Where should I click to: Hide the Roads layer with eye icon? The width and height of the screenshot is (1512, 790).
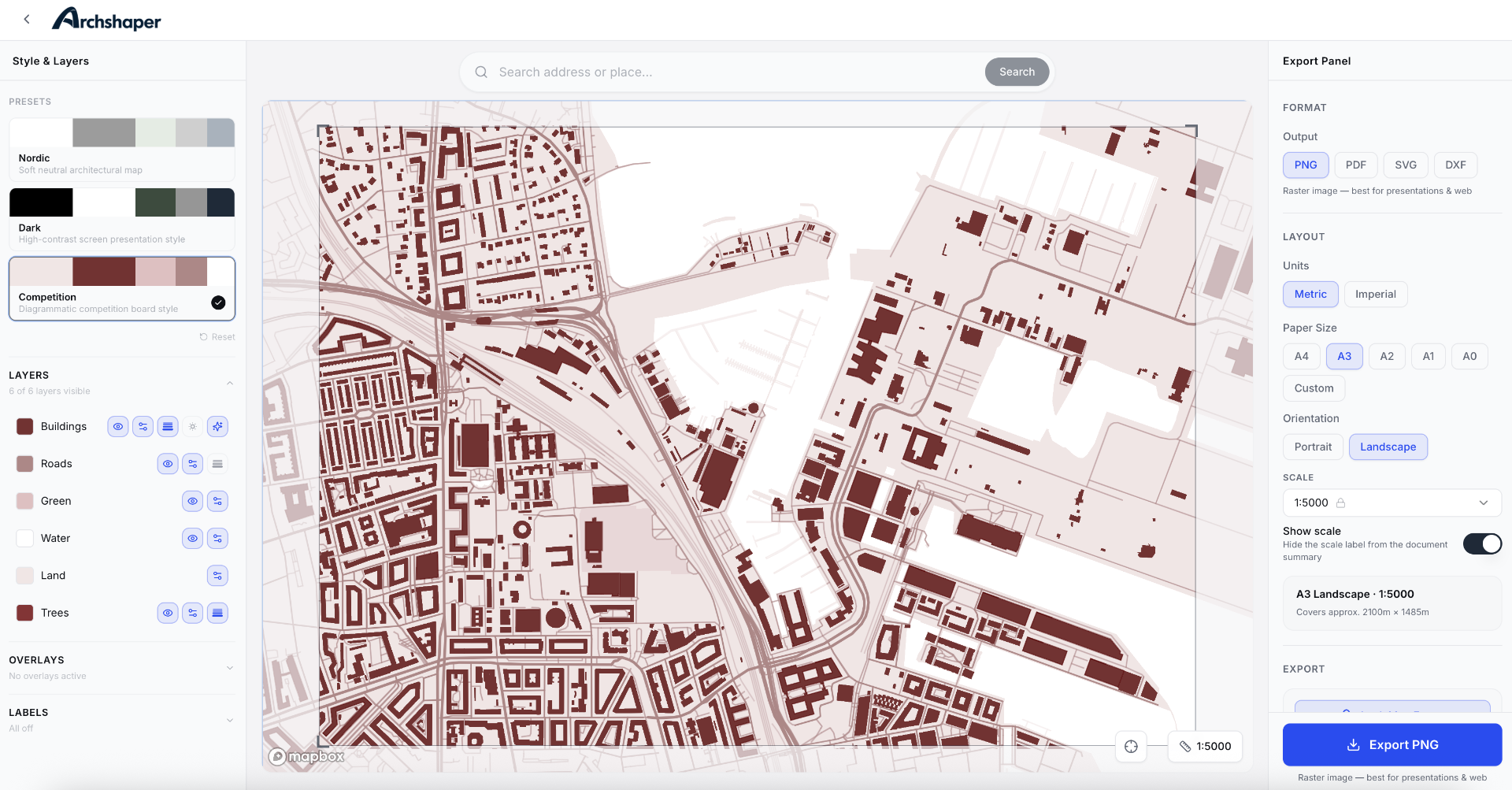tap(168, 464)
